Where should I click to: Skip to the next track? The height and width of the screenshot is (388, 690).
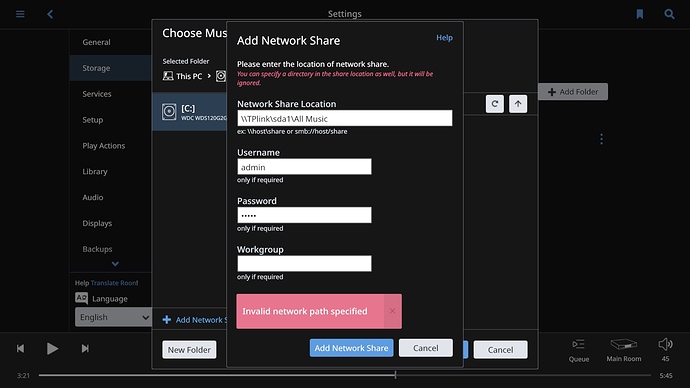click(x=85, y=348)
